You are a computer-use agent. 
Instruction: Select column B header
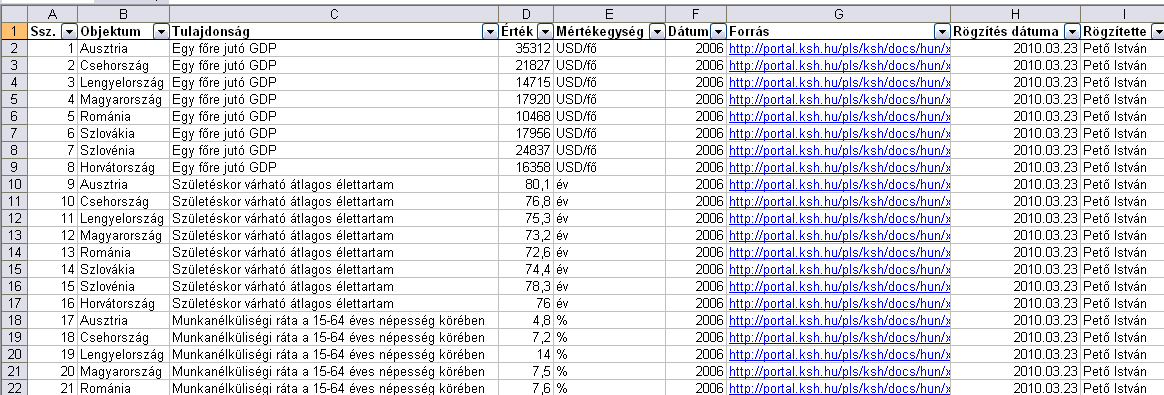pos(123,14)
